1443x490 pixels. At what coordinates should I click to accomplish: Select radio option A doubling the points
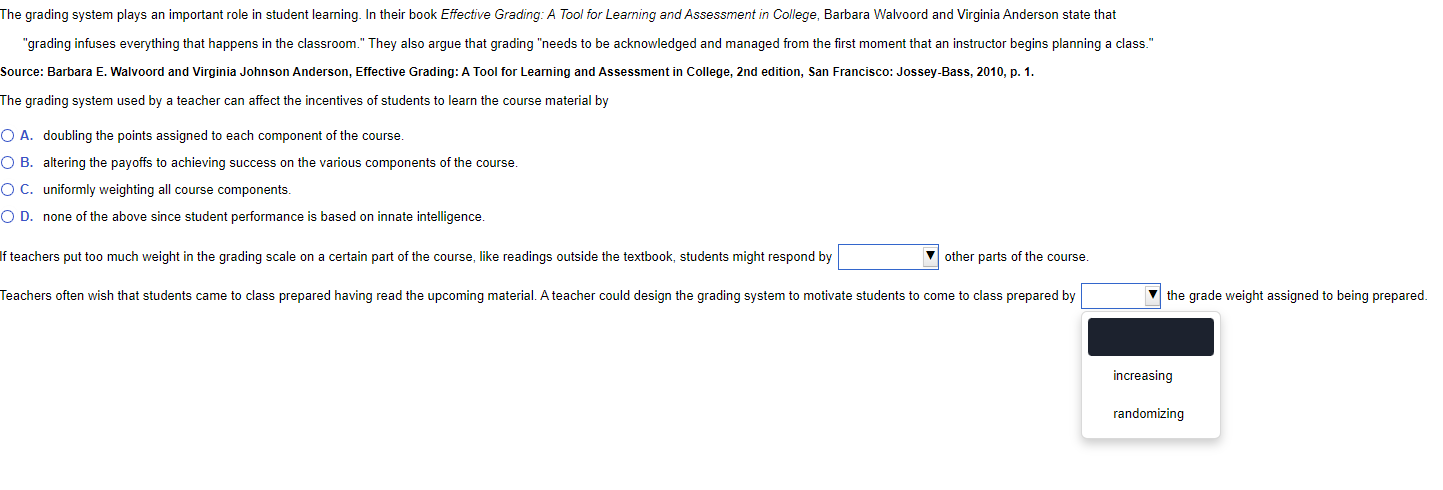pyautogui.click(x=7, y=135)
